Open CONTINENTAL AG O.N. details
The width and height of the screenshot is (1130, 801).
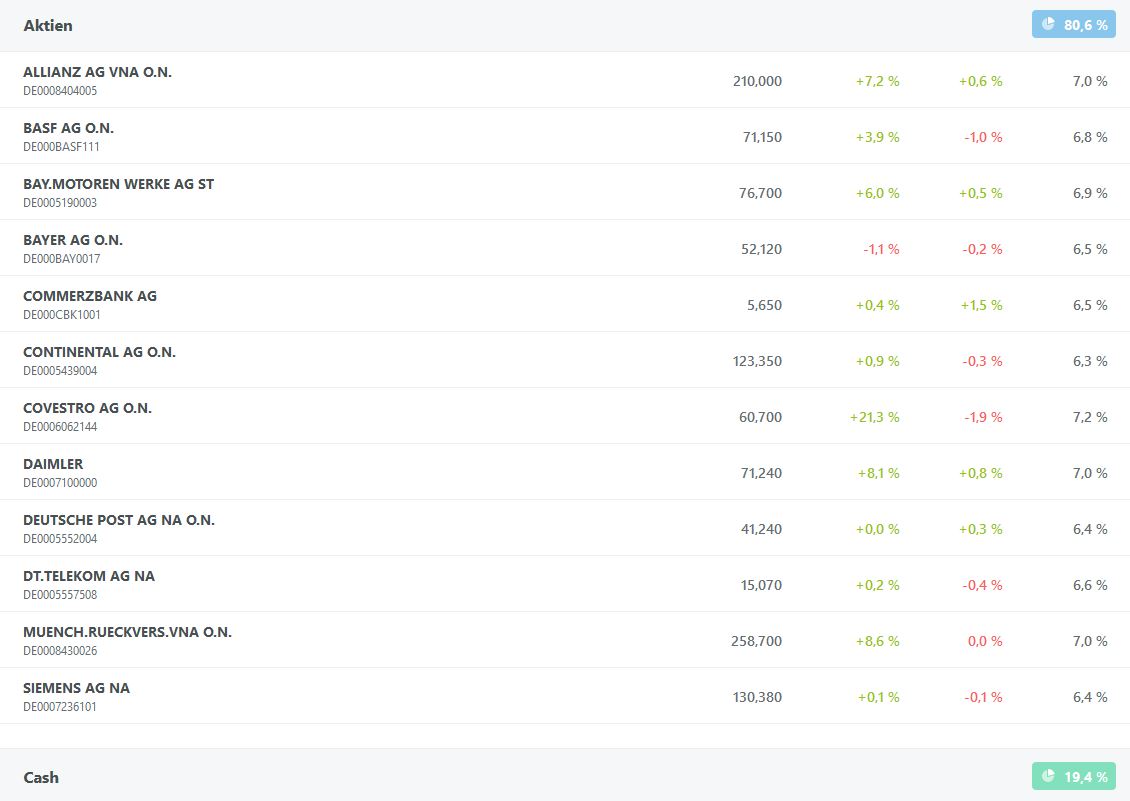pyautogui.click(x=99, y=352)
